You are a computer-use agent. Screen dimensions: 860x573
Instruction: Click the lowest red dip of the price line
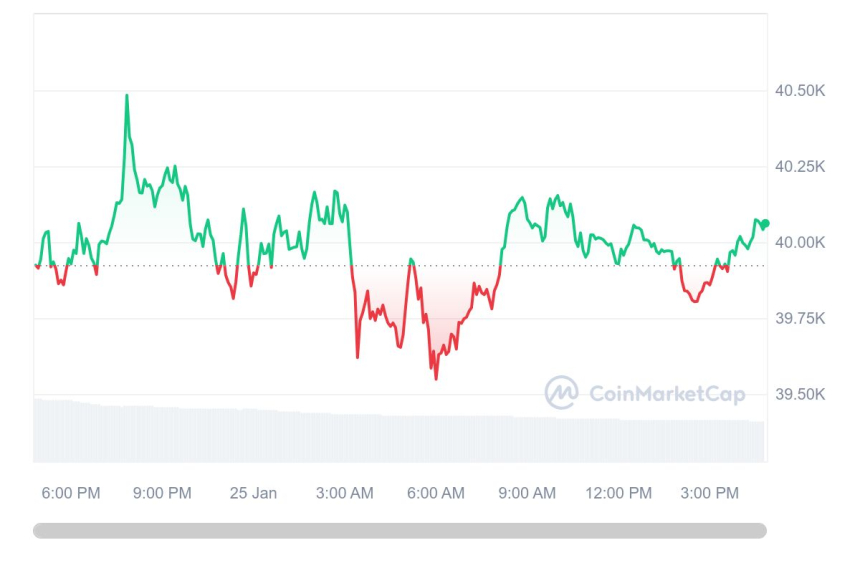click(x=436, y=378)
